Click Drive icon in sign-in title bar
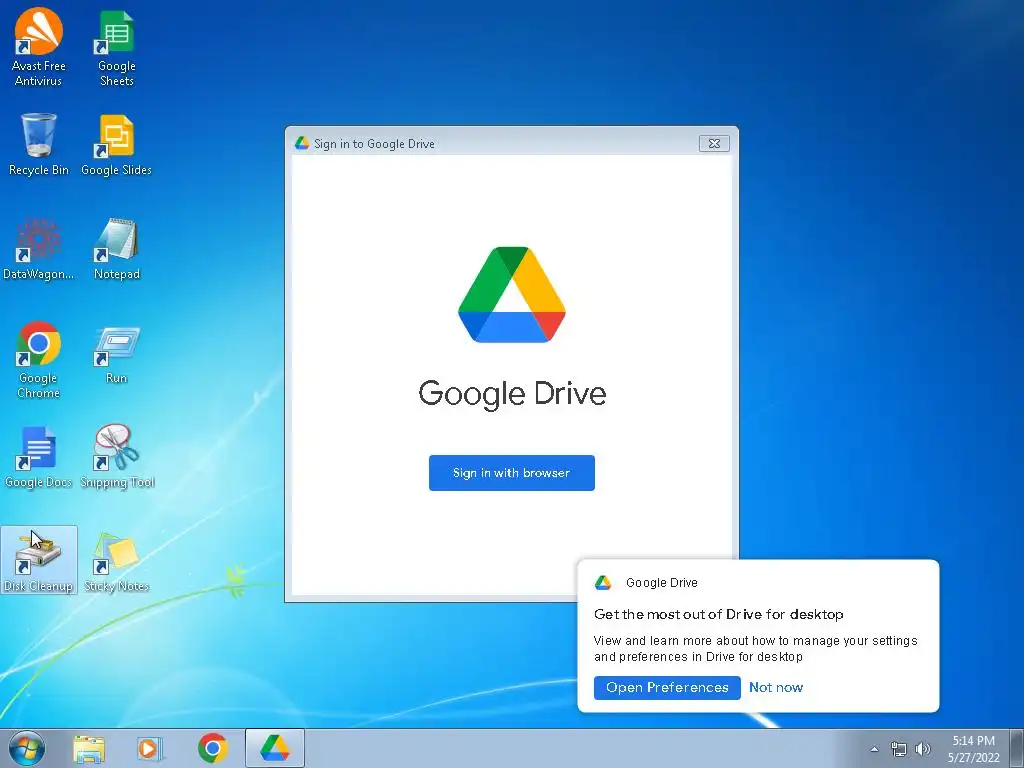Viewport: 1024px width, 768px height. [302, 143]
